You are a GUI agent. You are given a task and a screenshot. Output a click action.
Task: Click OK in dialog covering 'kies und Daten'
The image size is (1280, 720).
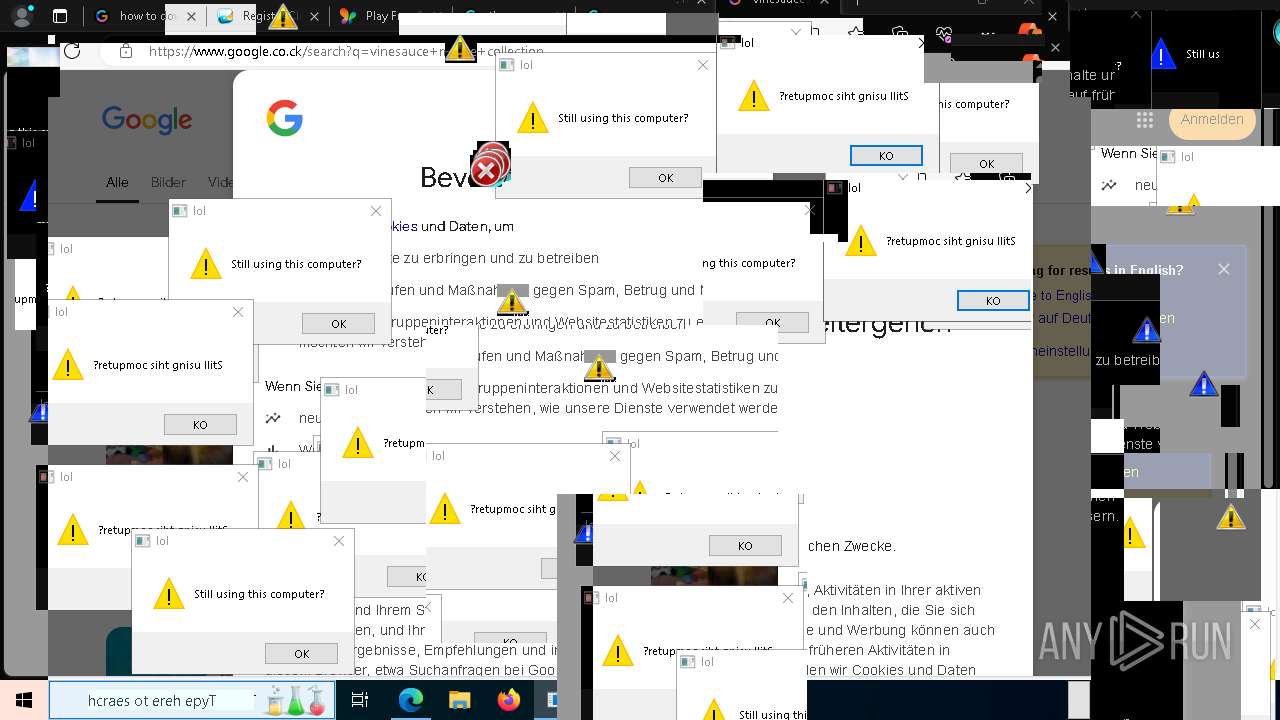click(x=338, y=323)
